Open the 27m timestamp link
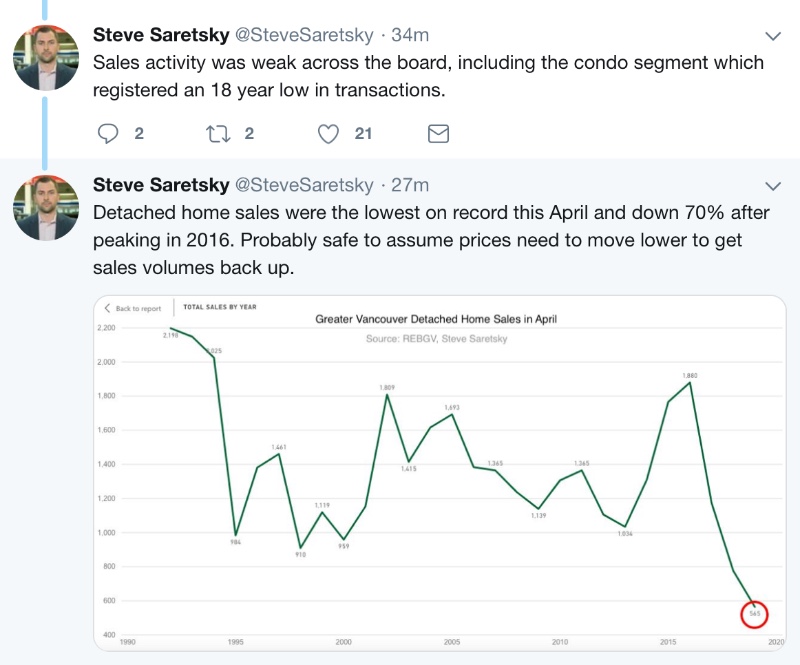Image resolution: width=800 pixels, height=665 pixels. [x=410, y=185]
